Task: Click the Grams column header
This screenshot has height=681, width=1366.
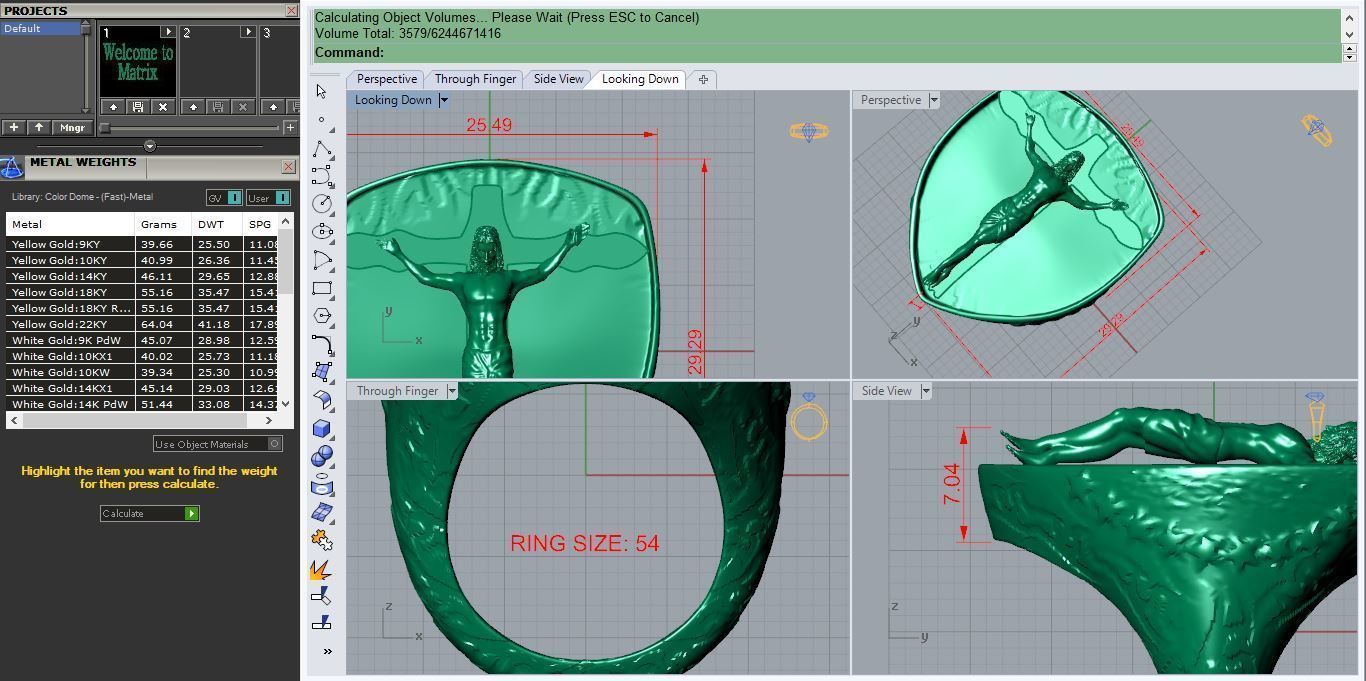Action: (x=163, y=224)
